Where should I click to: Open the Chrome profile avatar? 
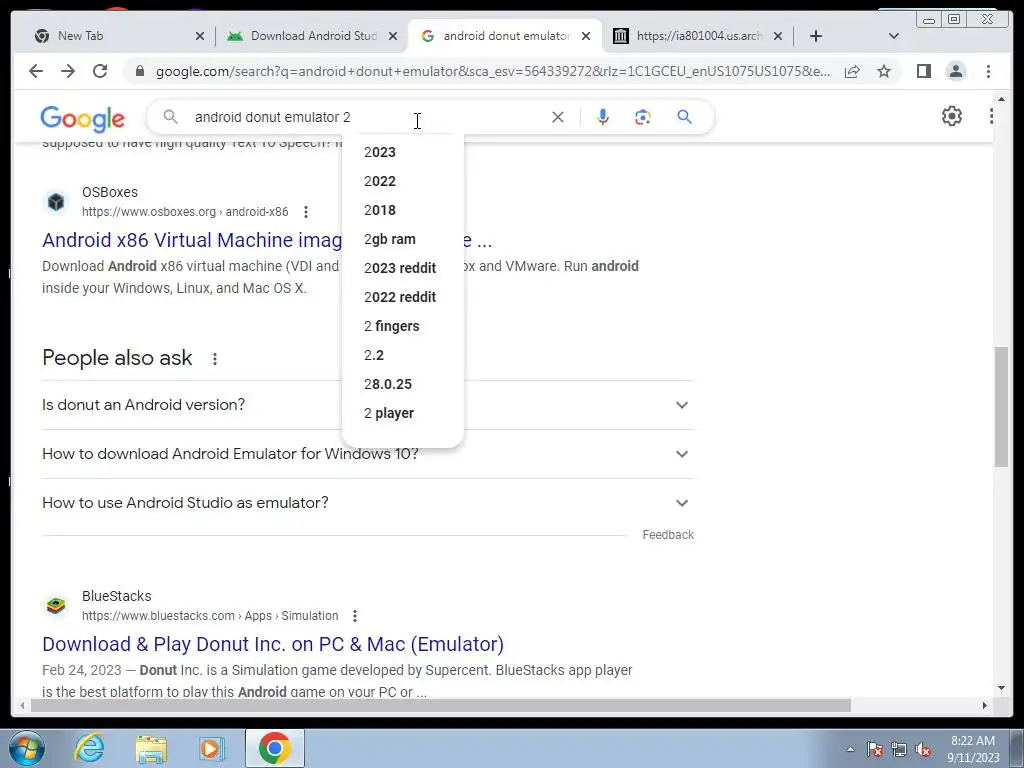pyautogui.click(x=955, y=71)
